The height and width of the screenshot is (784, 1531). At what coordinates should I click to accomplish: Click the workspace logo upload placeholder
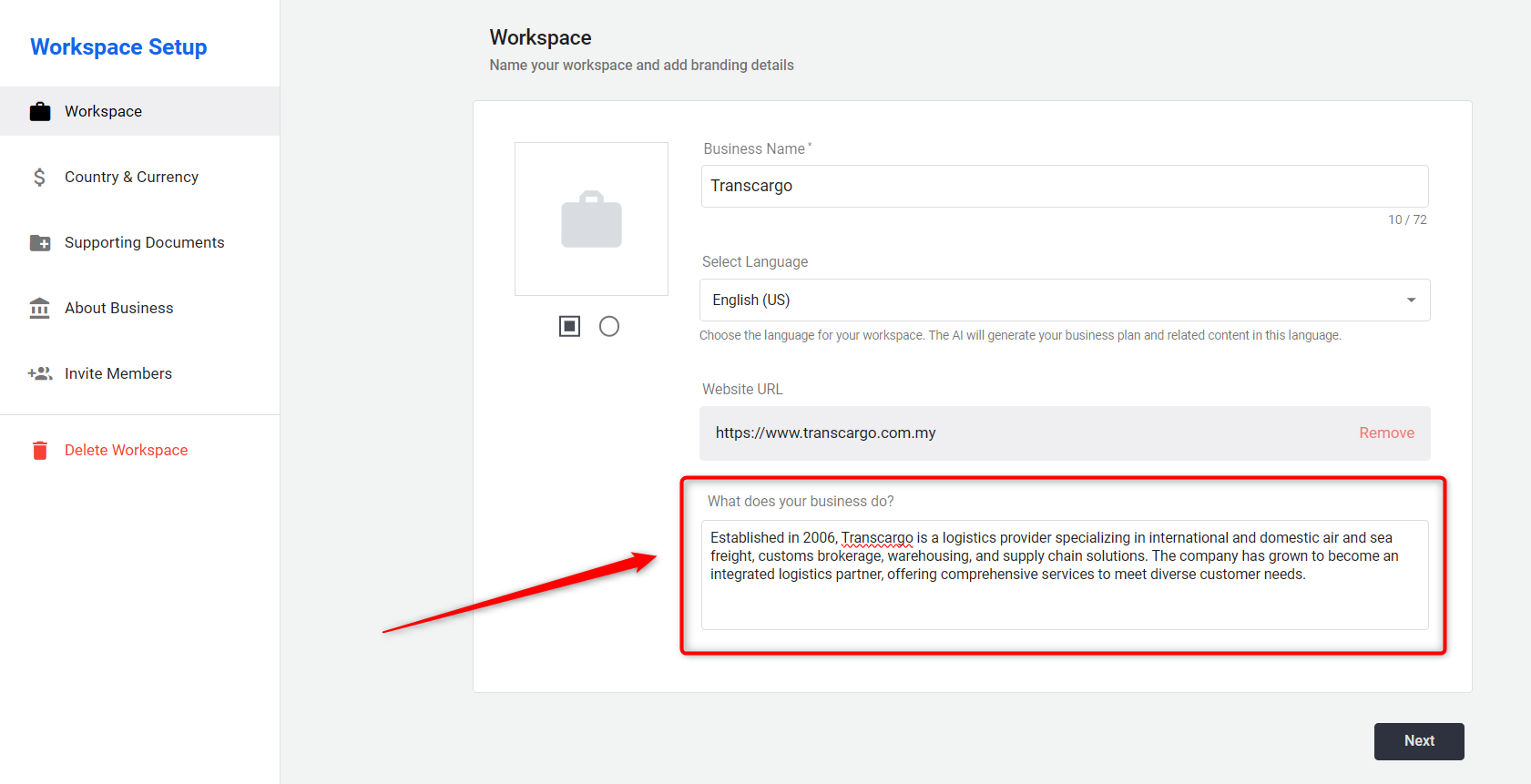pyautogui.click(x=591, y=219)
